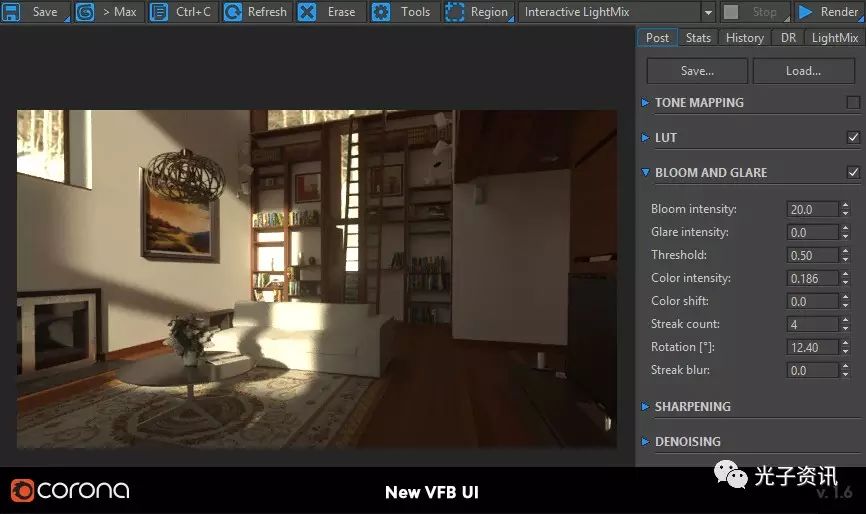This screenshot has width=866, height=514.
Task: Activate the Region selection icon
Action: pos(455,12)
